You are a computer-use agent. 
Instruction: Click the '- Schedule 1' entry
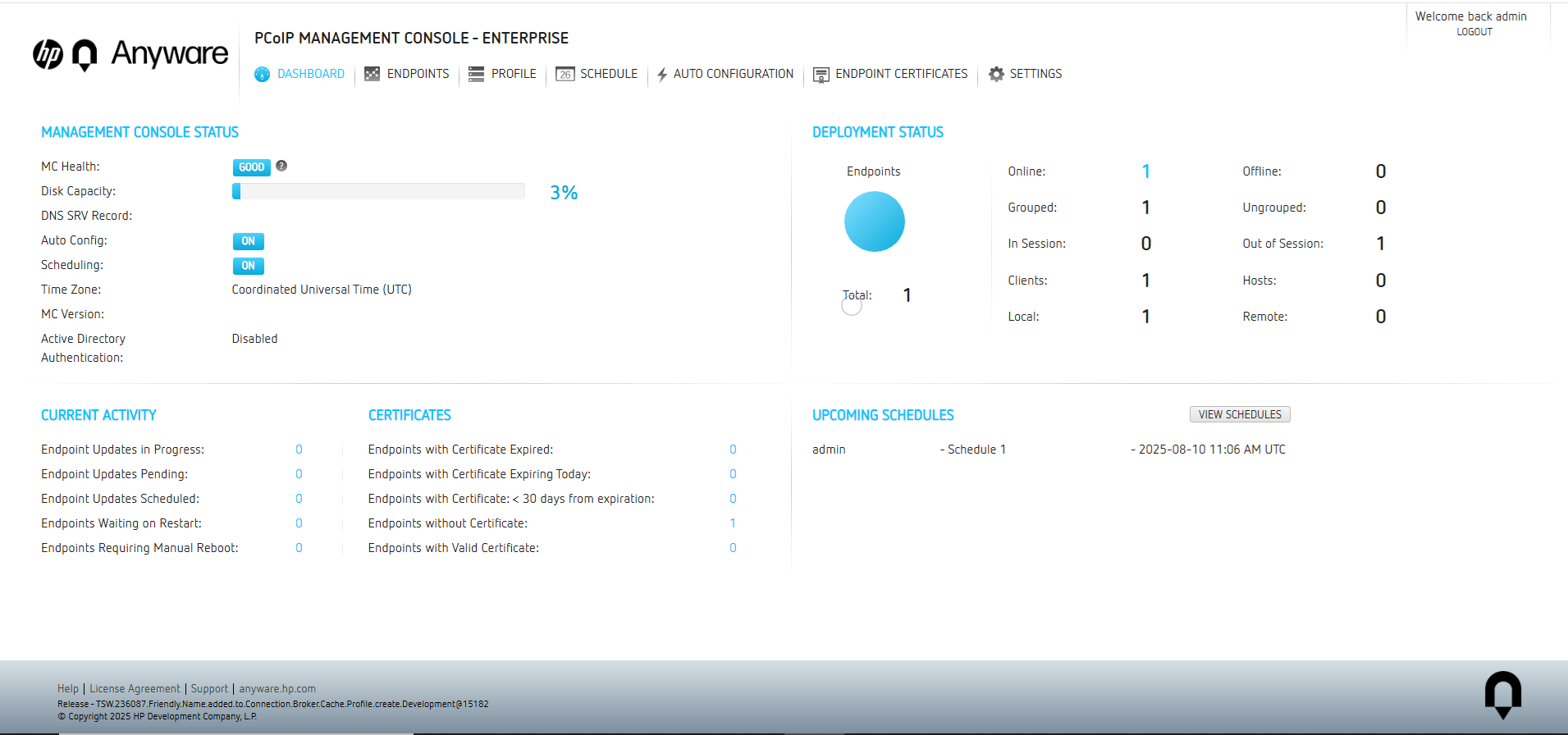973,450
